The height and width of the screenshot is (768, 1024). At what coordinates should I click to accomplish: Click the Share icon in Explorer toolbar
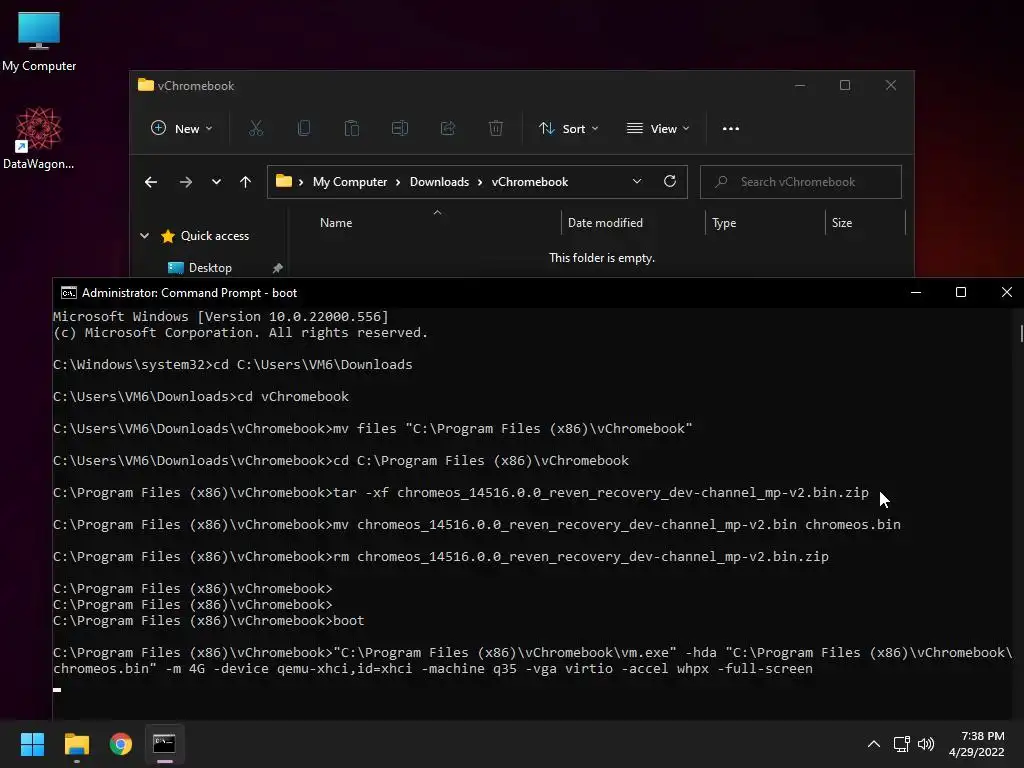448,129
